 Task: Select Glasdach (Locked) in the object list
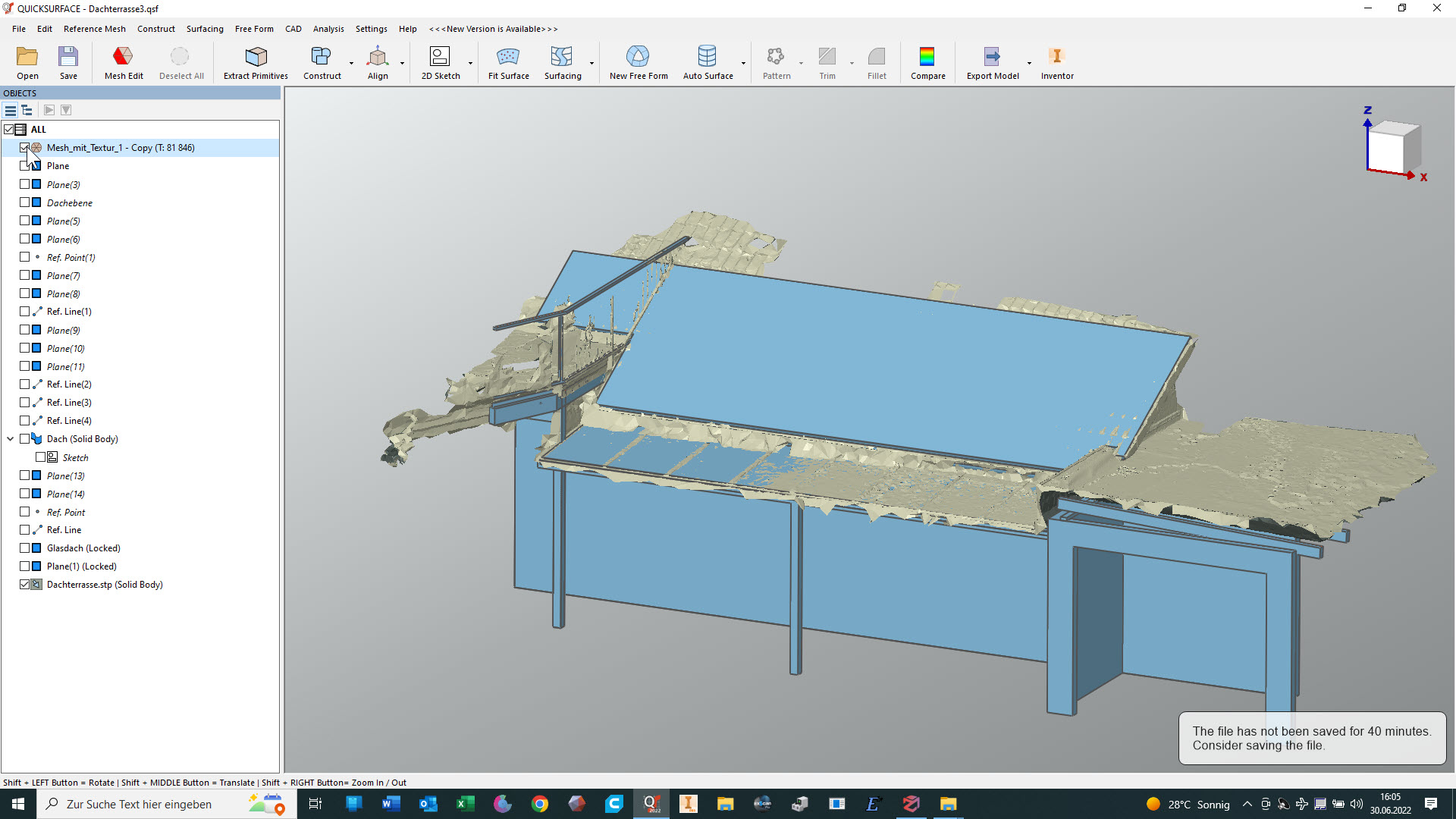[83, 548]
